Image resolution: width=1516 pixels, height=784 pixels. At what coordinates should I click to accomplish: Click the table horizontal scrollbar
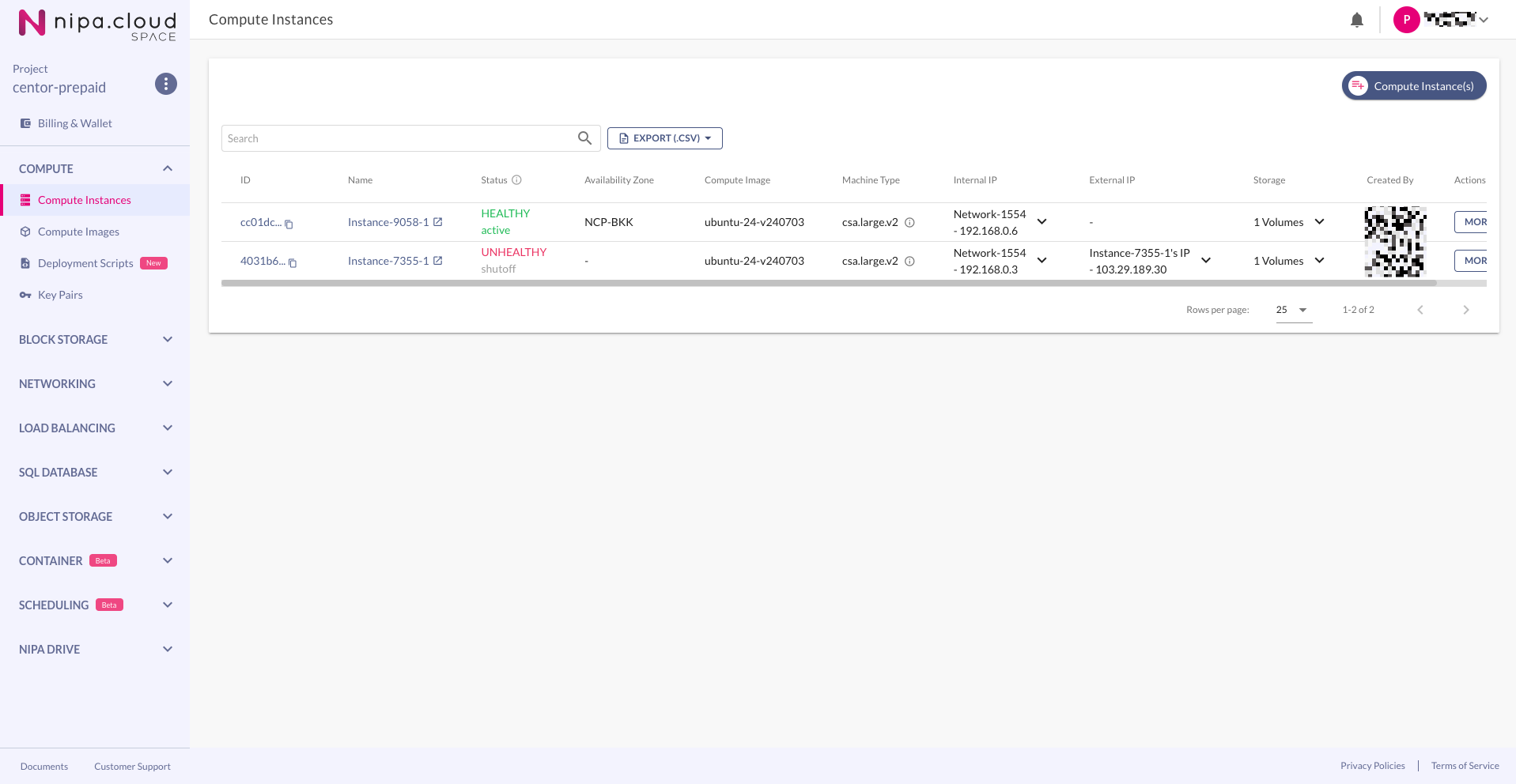pyautogui.click(x=829, y=283)
